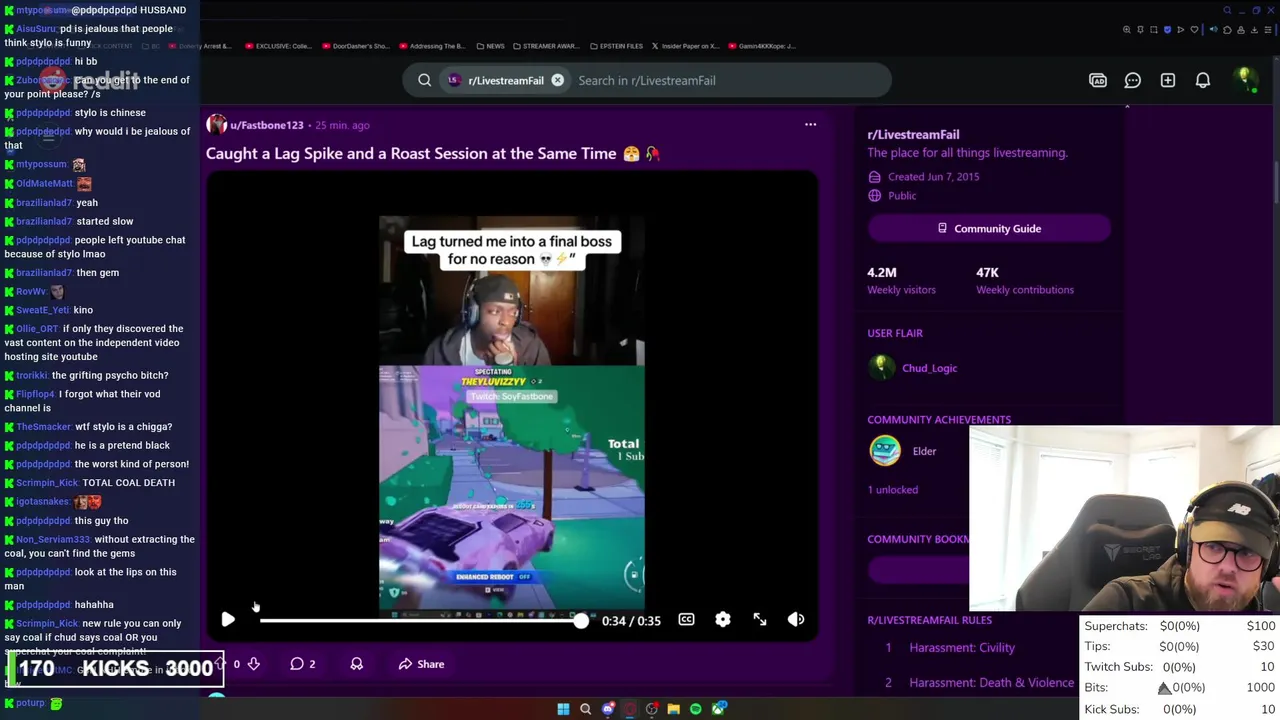Screen dimensions: 1280x720
Task: Open u/Fastbone123 profile link
Action: 266,125
